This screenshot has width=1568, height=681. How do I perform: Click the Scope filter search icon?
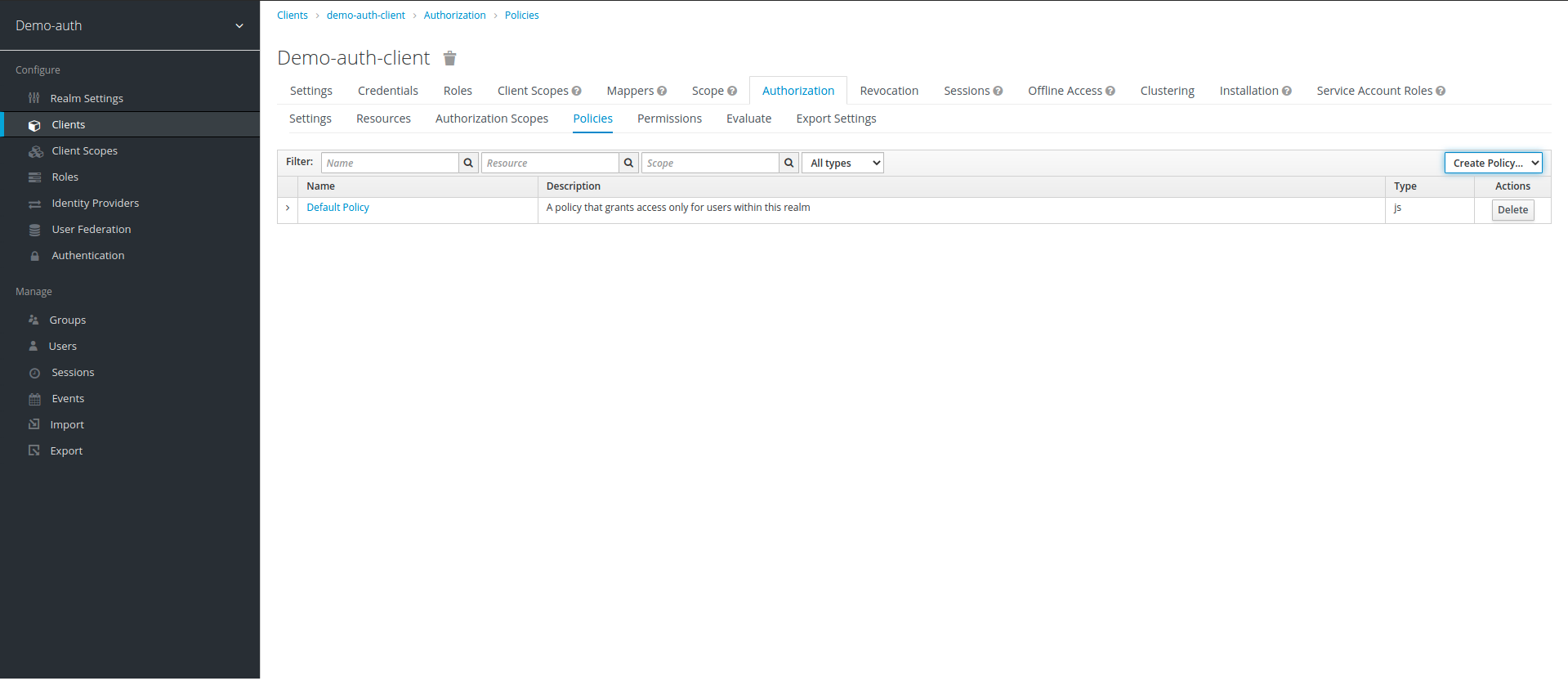coord(788,163)
